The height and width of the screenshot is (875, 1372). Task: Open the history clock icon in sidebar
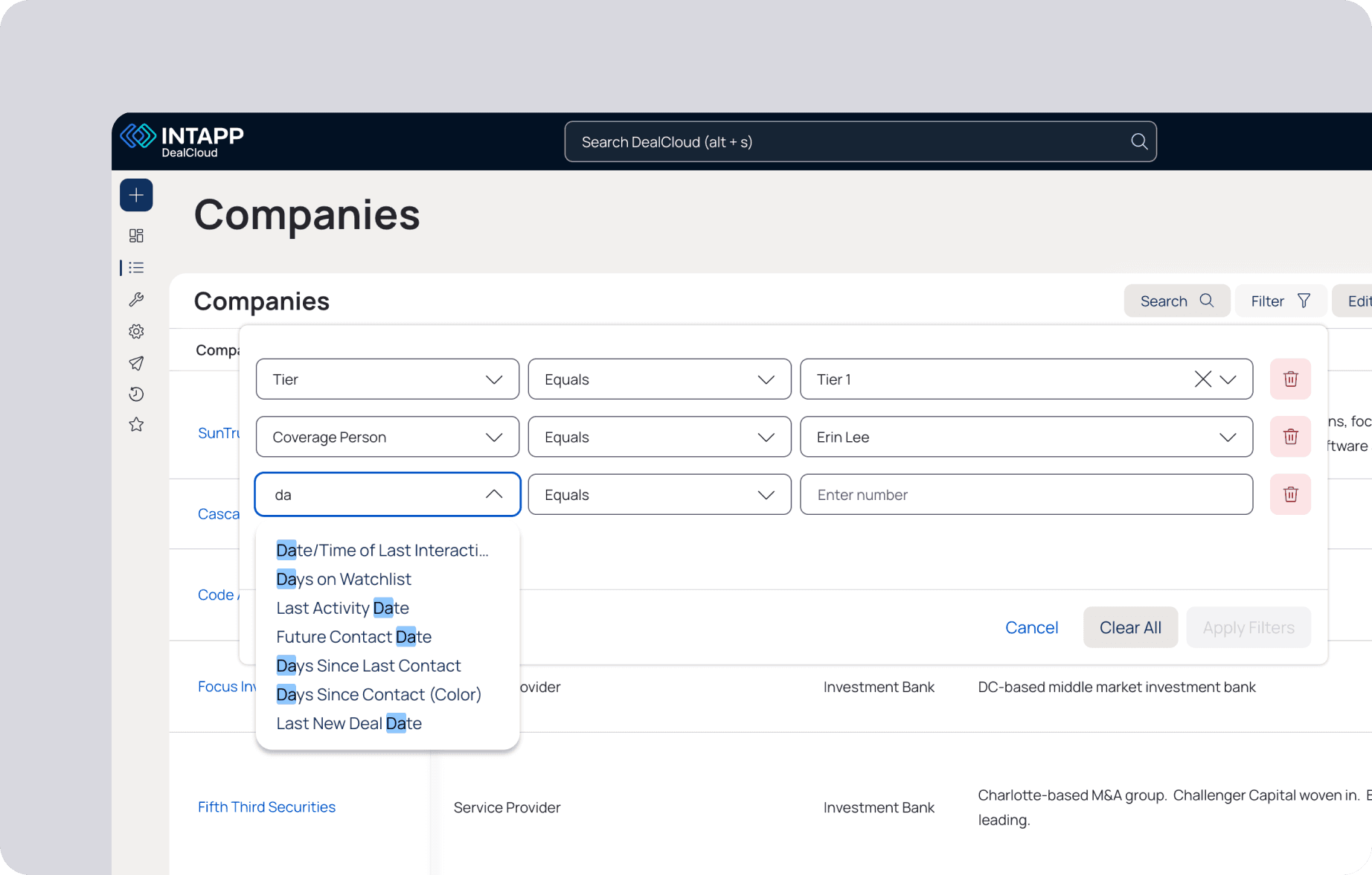(136, 394)
